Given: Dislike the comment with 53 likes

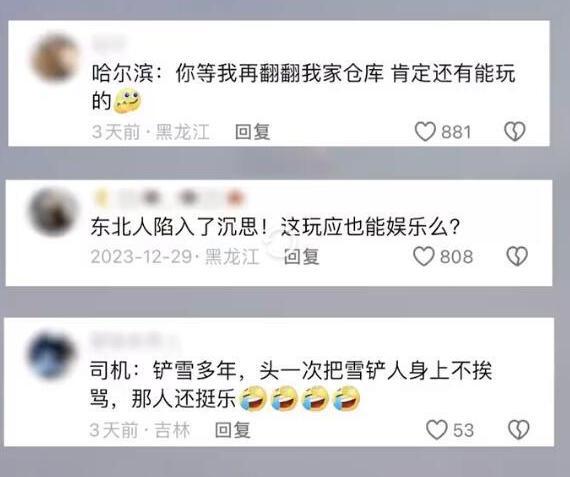Looking at the screenshot, I should coord(518,430).
